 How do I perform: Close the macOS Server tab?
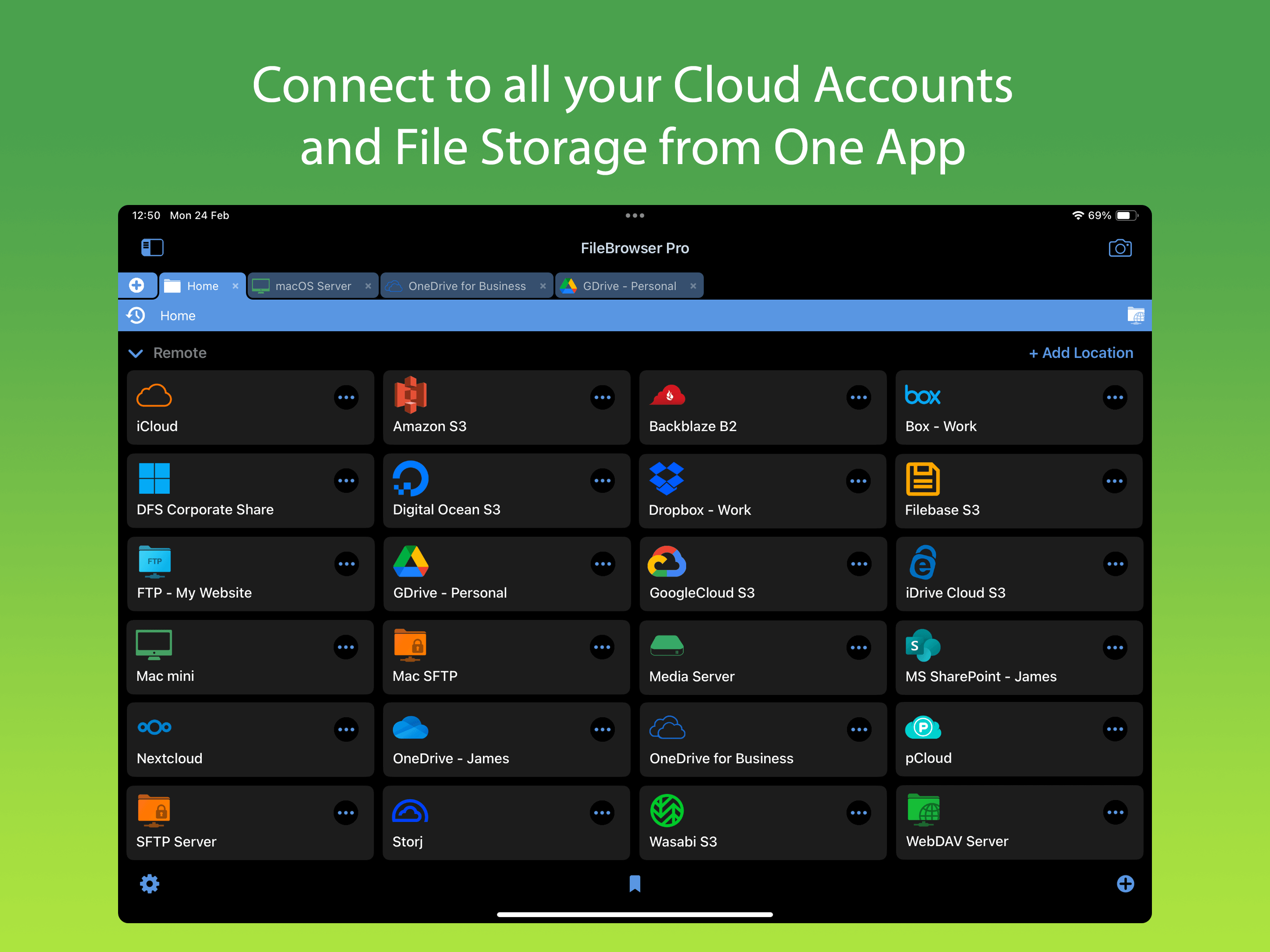point(368,286)
